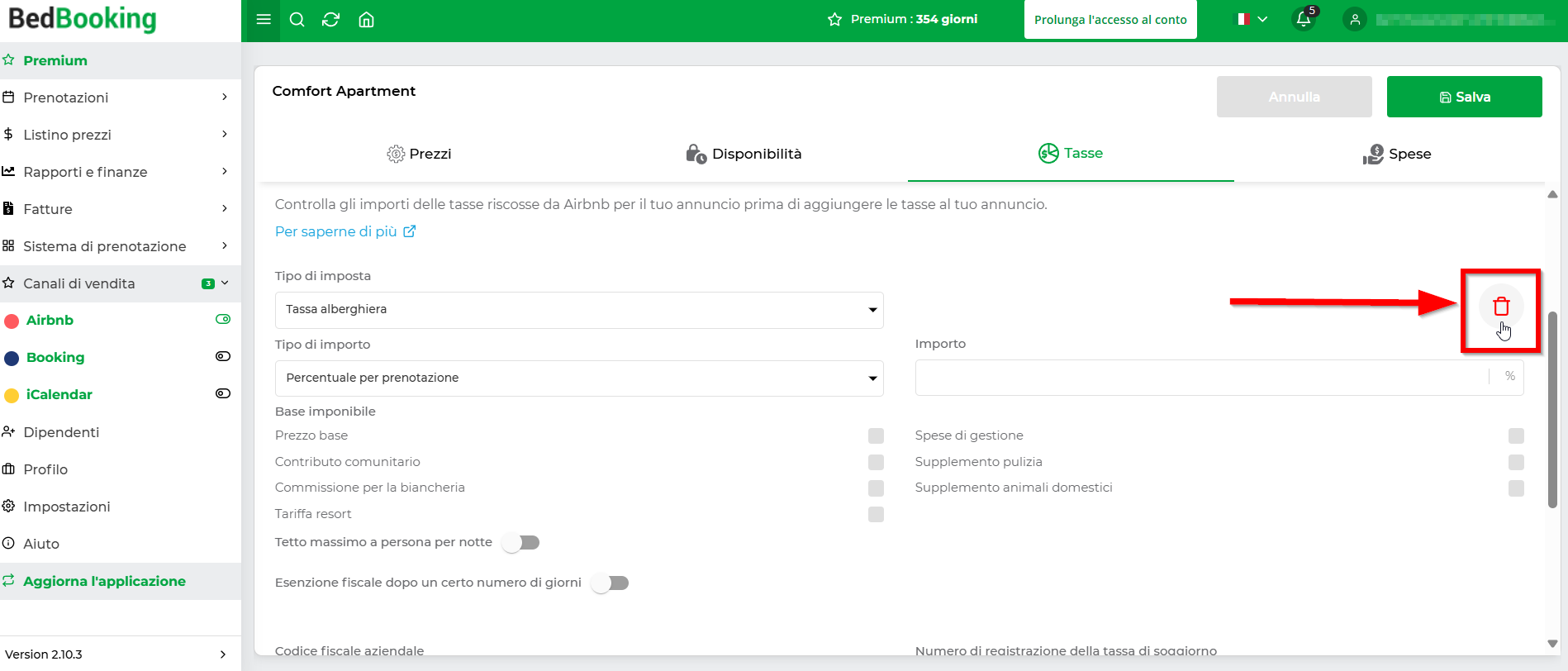This screenshot has height=671, width=1568.
Task: Expand the language selector chevron
Action: pos(1262,19)
